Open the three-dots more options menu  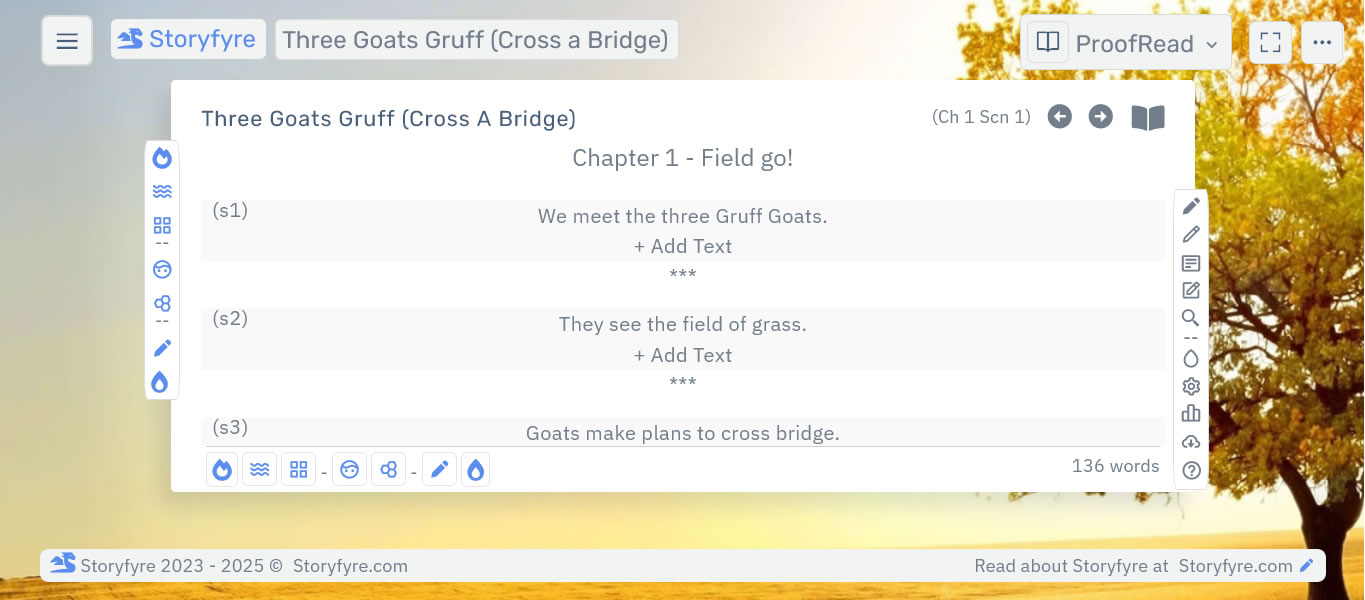pyautogui.click(x=1322, y=43)
